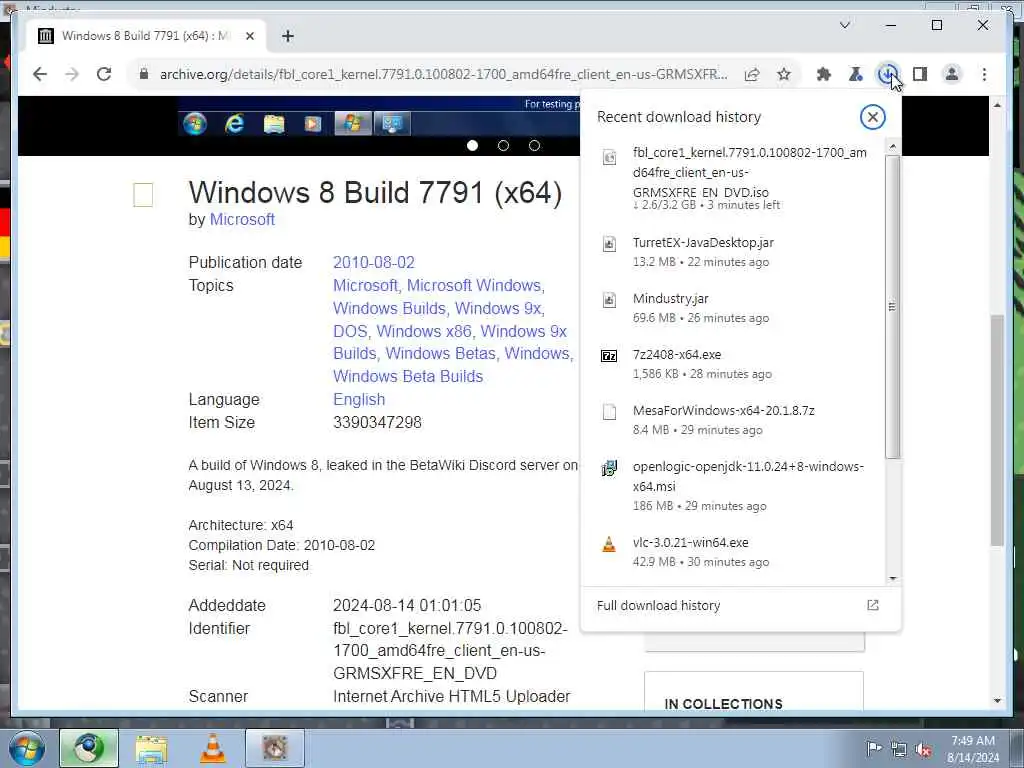The height and width of the screenshot is (768, 1024).
Task: Click the Mindustry jar file icon
Action: tap(609, 300)
